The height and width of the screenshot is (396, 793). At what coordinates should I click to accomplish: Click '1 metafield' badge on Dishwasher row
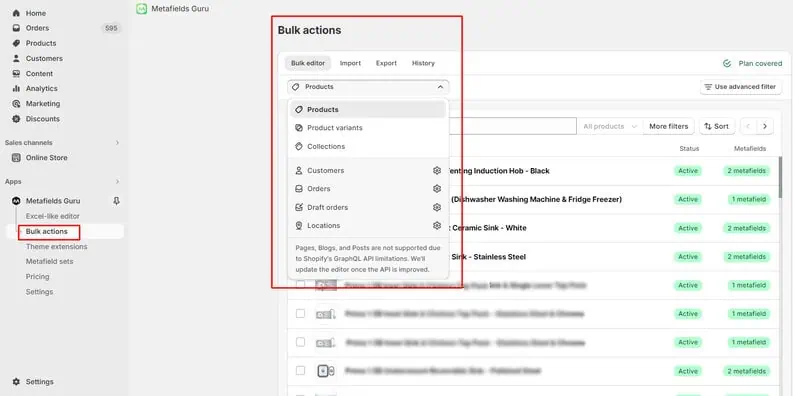pyautogui.click(x=749, y=199)
